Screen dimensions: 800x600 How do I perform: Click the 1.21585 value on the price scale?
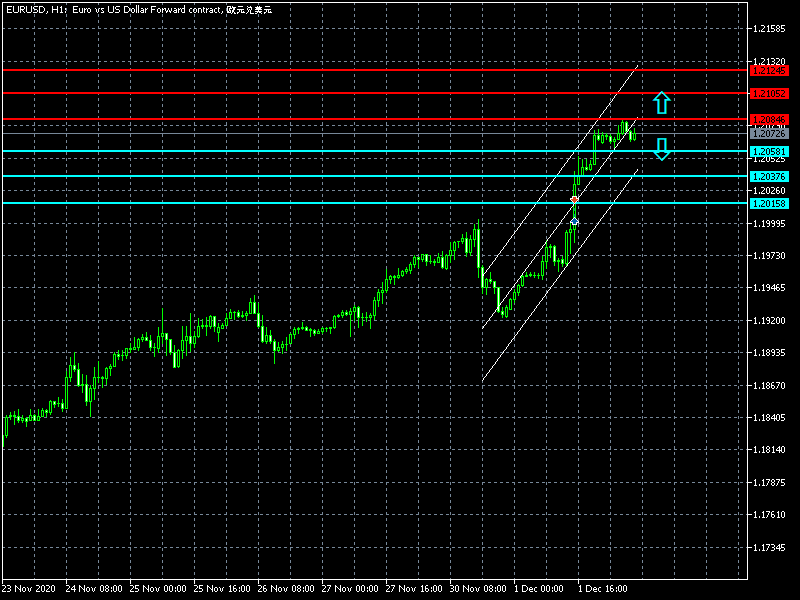tap(768, 29)
